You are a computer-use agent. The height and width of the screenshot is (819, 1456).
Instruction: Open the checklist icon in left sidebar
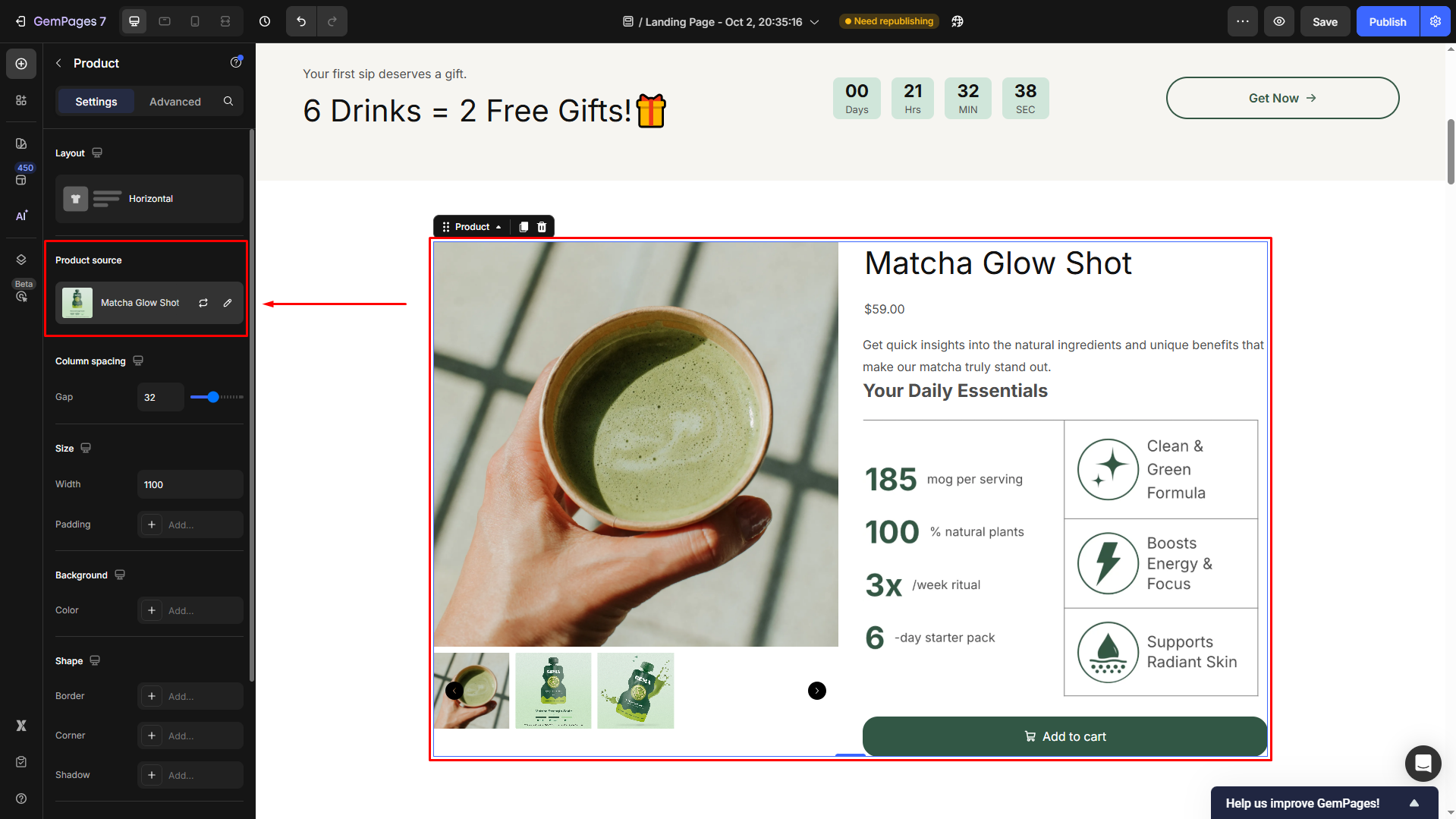point(21,761)
